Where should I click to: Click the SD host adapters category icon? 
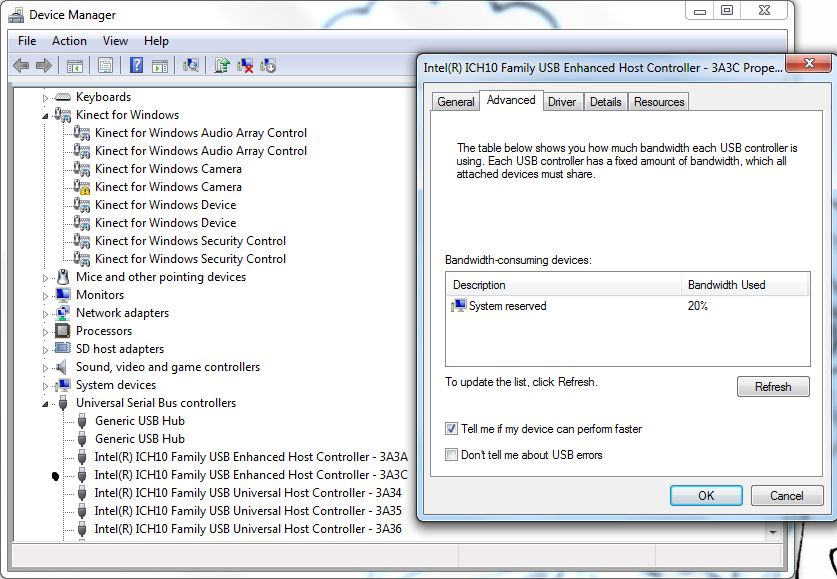click(62, 348)
